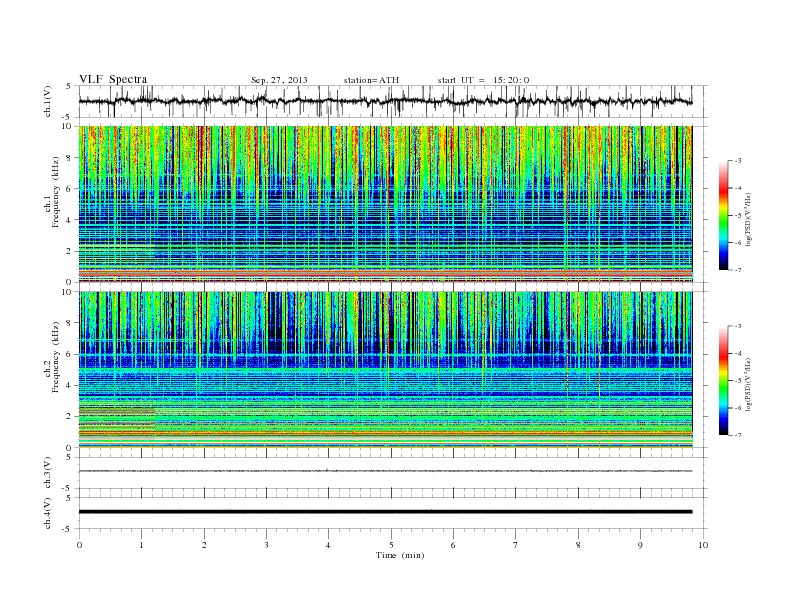The width and height of the screenshot is (792, 612).
Task: Click time axis tick label "6"
Action: pyautogui.click(x=453, y=545)
